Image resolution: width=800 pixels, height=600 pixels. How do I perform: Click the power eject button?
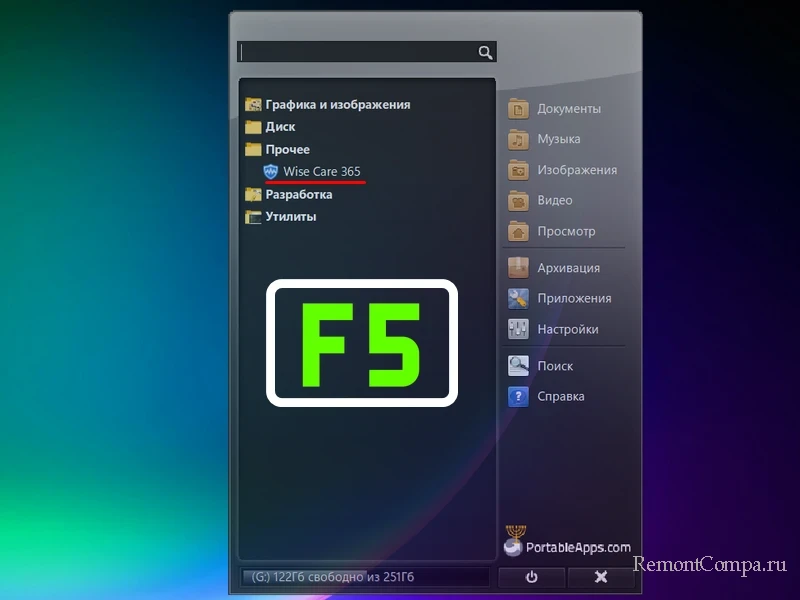(x=531, y=577)
